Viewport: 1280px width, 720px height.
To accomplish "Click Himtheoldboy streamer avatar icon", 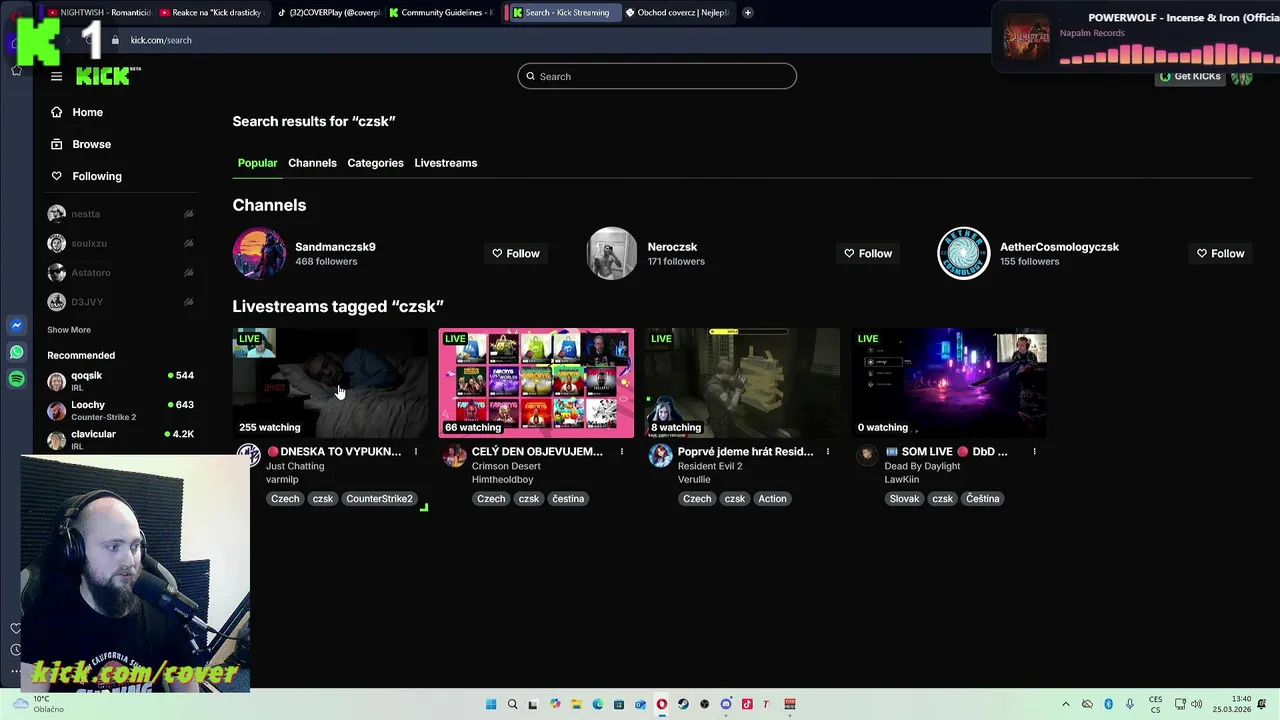I will tap(454, 456).
